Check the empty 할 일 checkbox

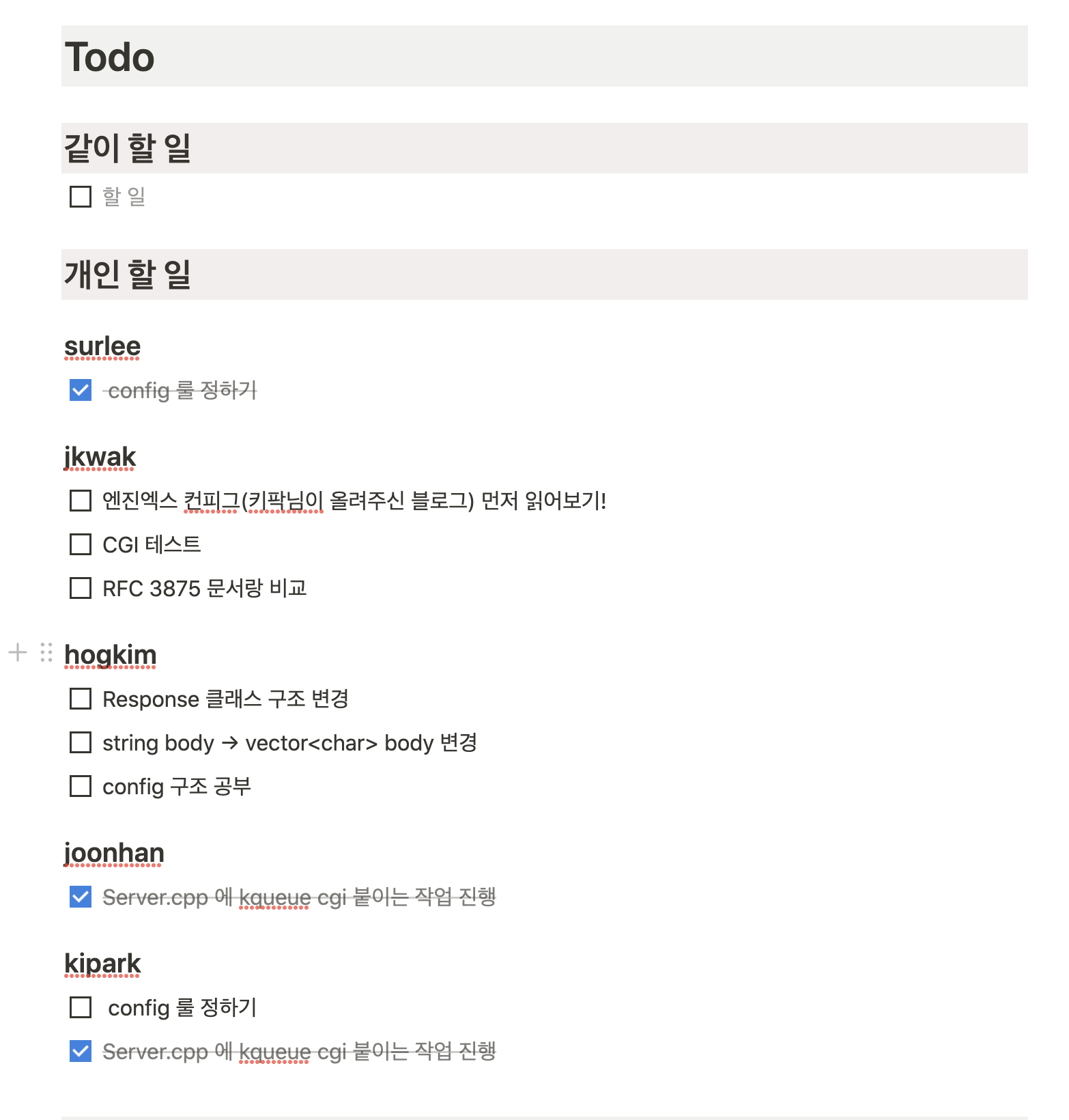point(81,197)
